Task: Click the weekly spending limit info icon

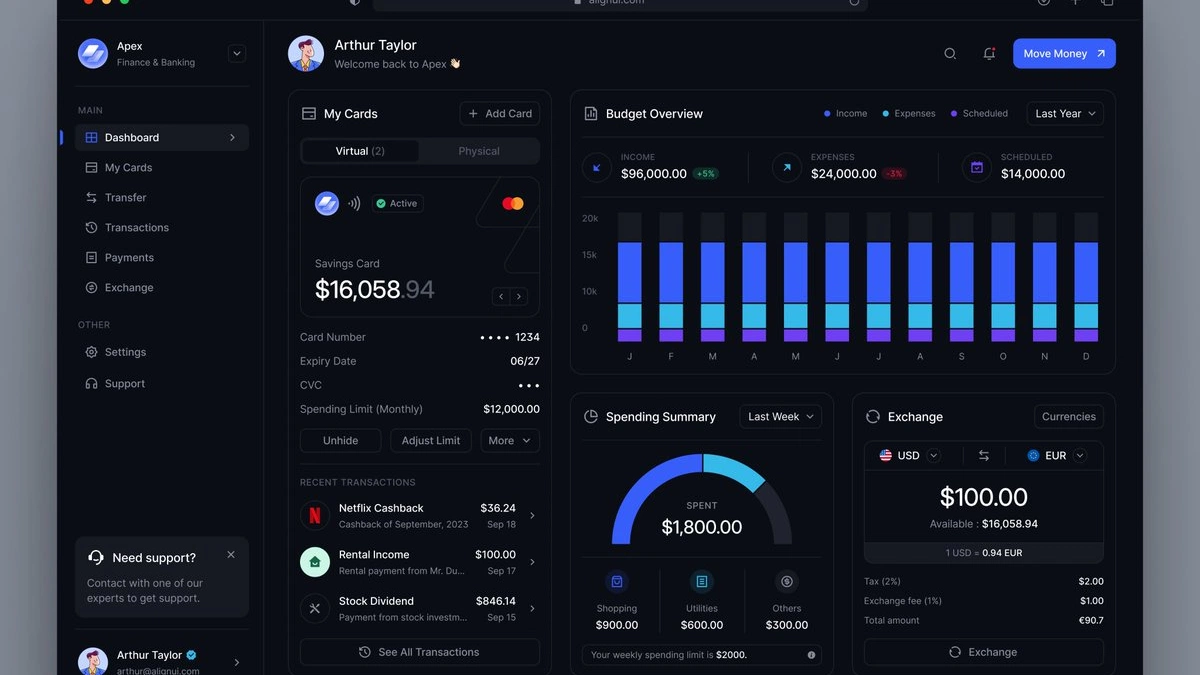Action: [811, 655]
